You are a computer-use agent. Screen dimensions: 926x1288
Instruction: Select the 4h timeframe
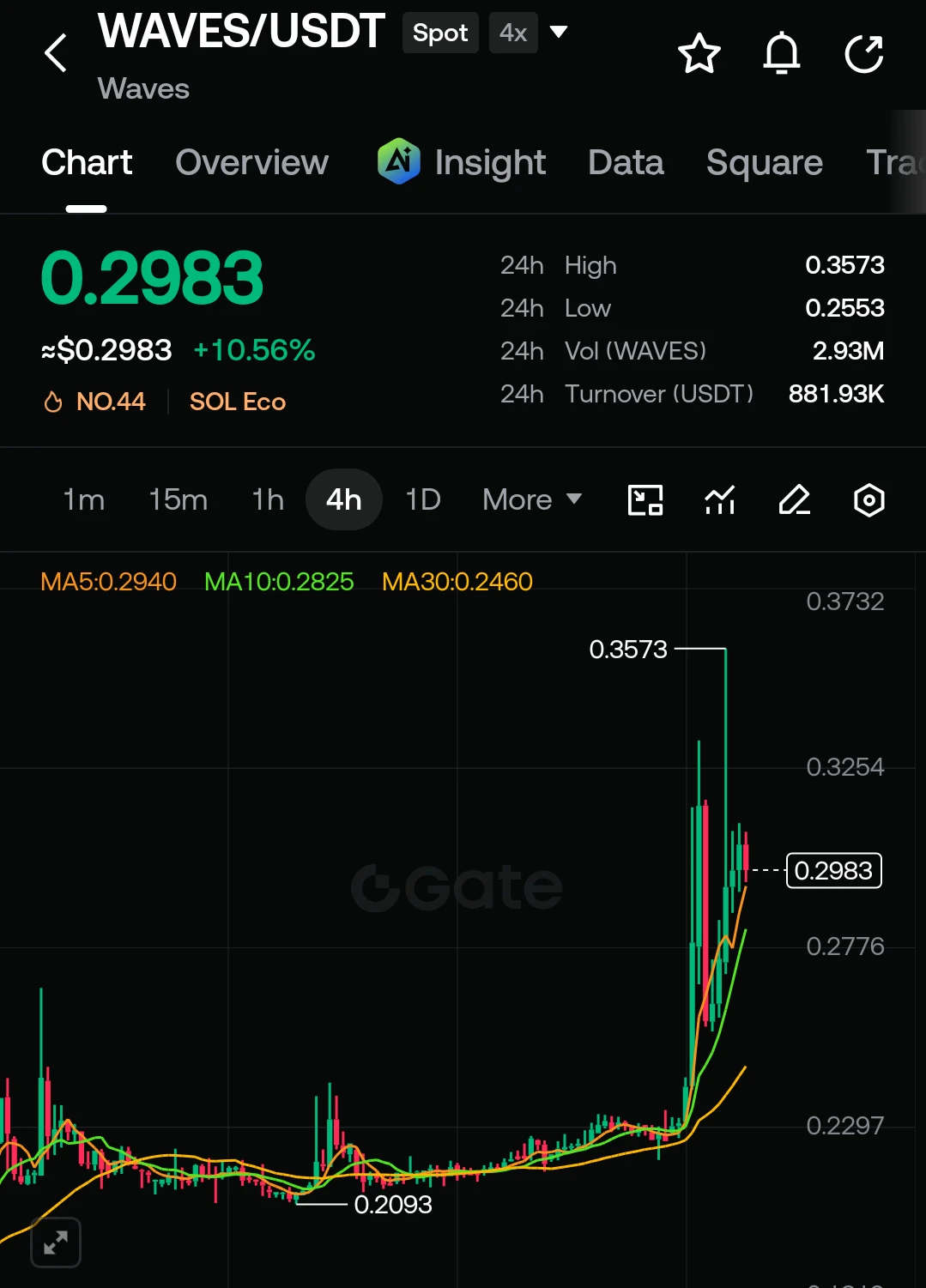coord(343,499)
